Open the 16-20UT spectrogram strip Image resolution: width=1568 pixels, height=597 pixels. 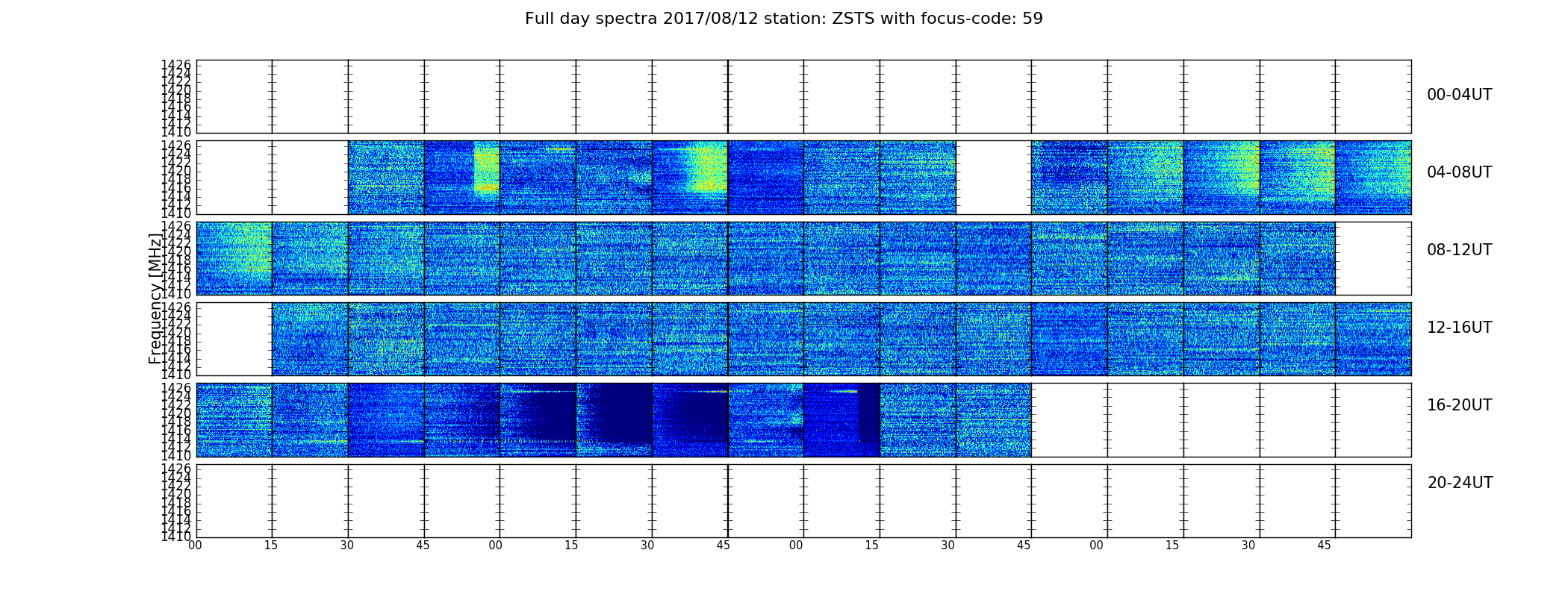click(803, 420)
